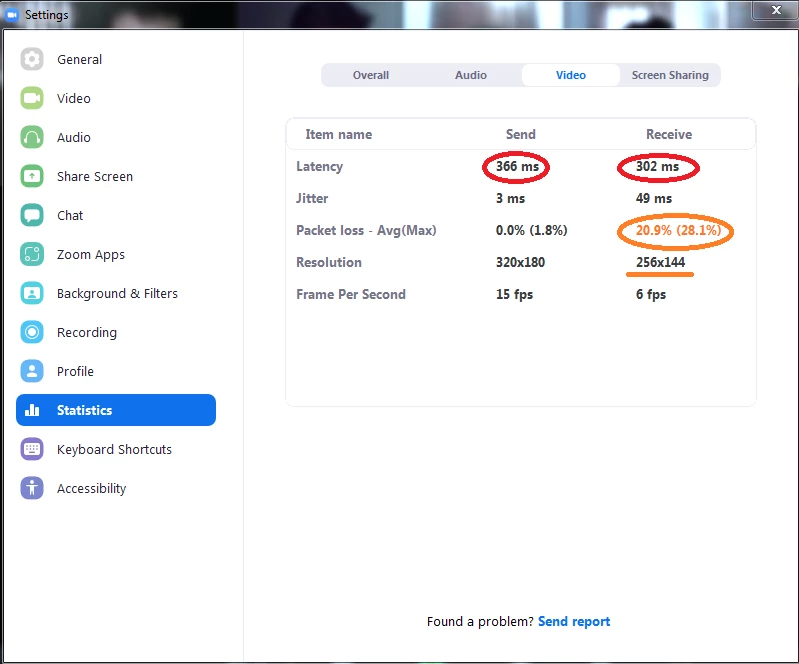This screenshot has width=799, height=664.
Task: Open Recording settings
Action: 87,333
